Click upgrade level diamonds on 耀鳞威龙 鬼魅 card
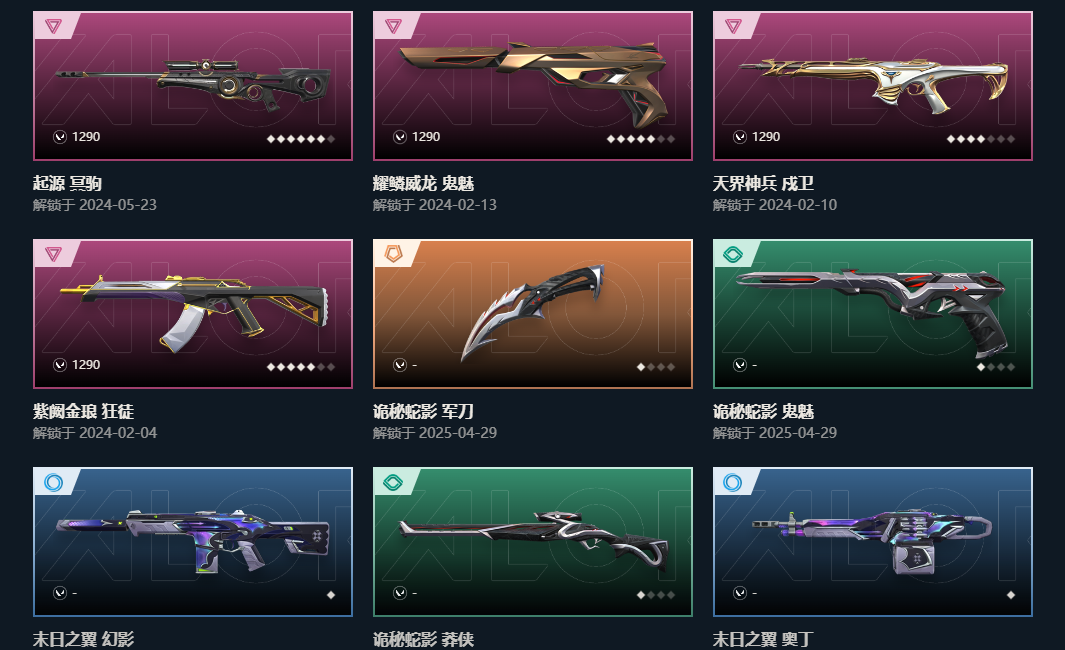 pos(640,139)
